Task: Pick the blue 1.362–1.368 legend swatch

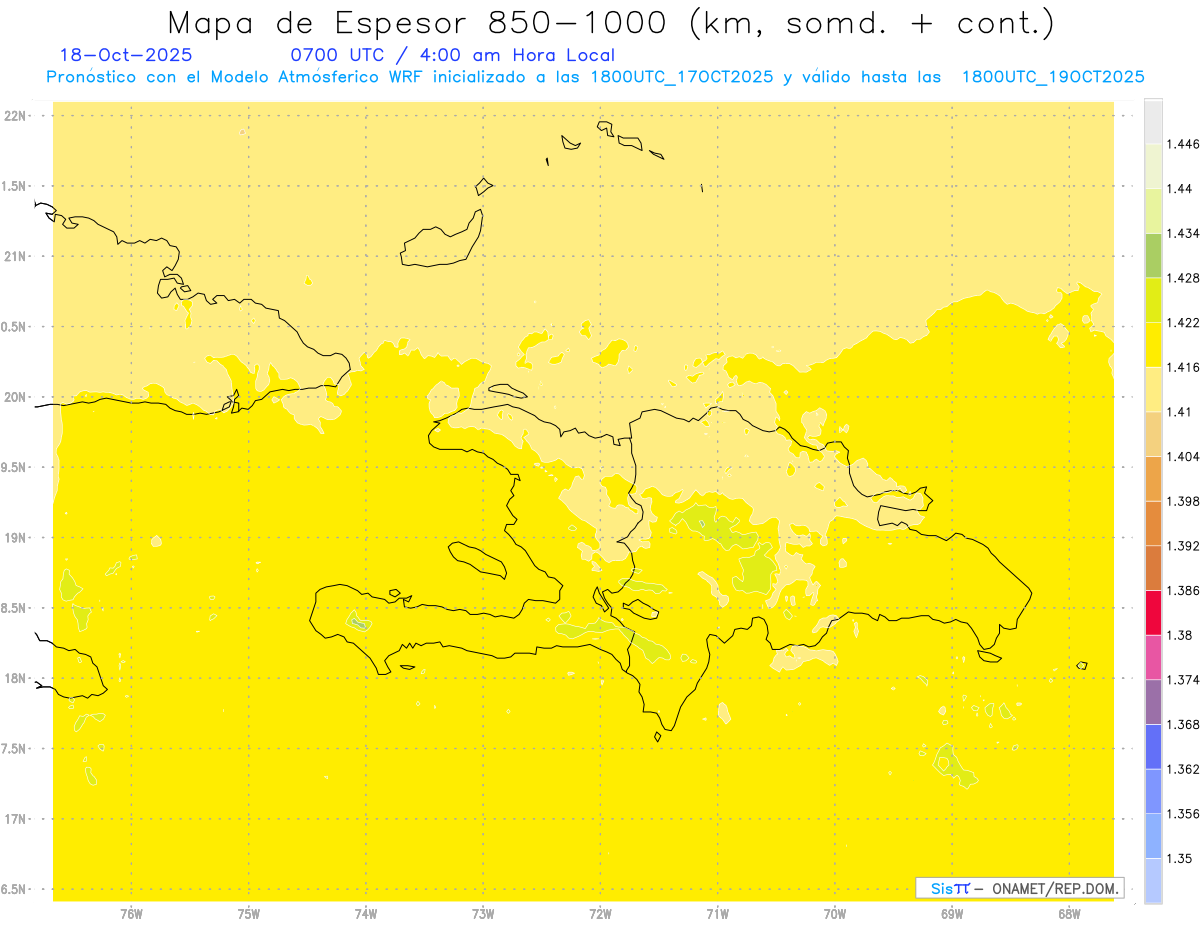Action: (x=1153, y=747)
